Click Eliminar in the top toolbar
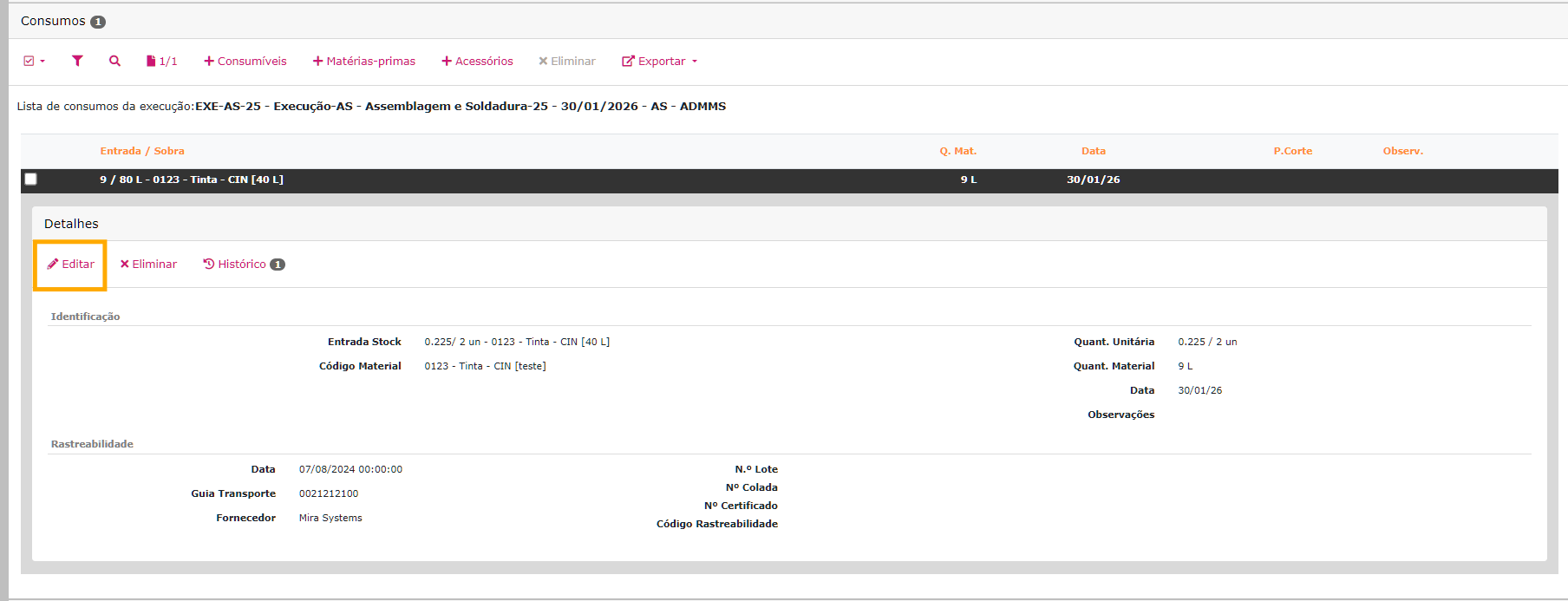Screen dimensions: 1568x601 [567, 62]
